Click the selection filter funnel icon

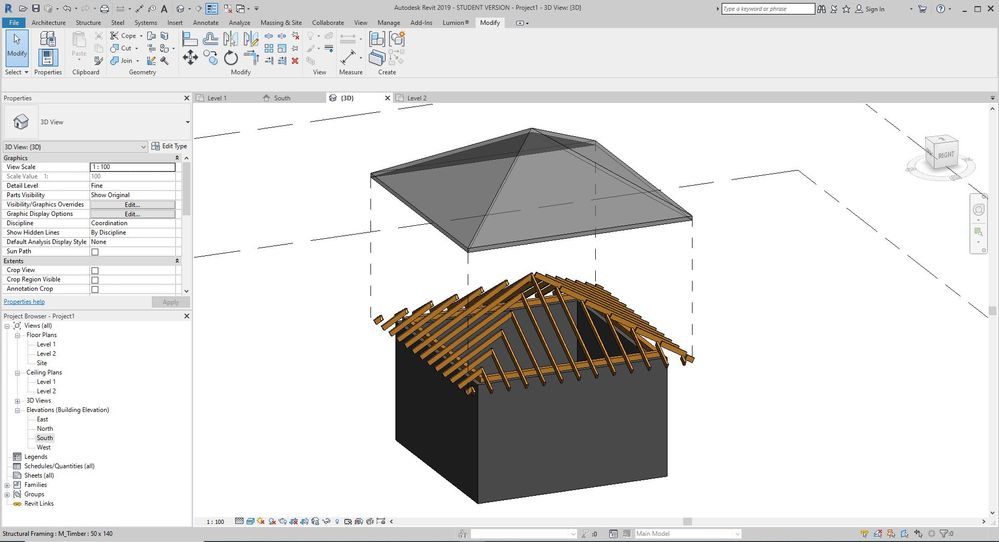(x=945, y=534)
